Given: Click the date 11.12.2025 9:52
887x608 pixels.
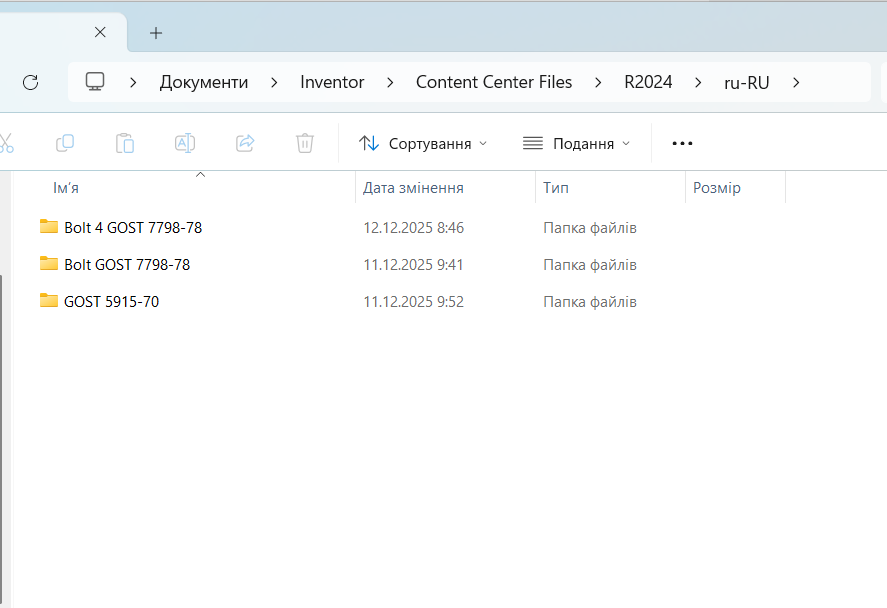Looking at the screenshot, I should pos(414,301).
